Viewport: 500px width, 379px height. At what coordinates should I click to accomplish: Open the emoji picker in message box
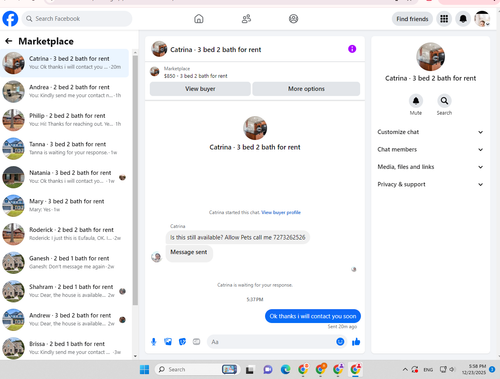pyautogui.click(x=340, y=342)
